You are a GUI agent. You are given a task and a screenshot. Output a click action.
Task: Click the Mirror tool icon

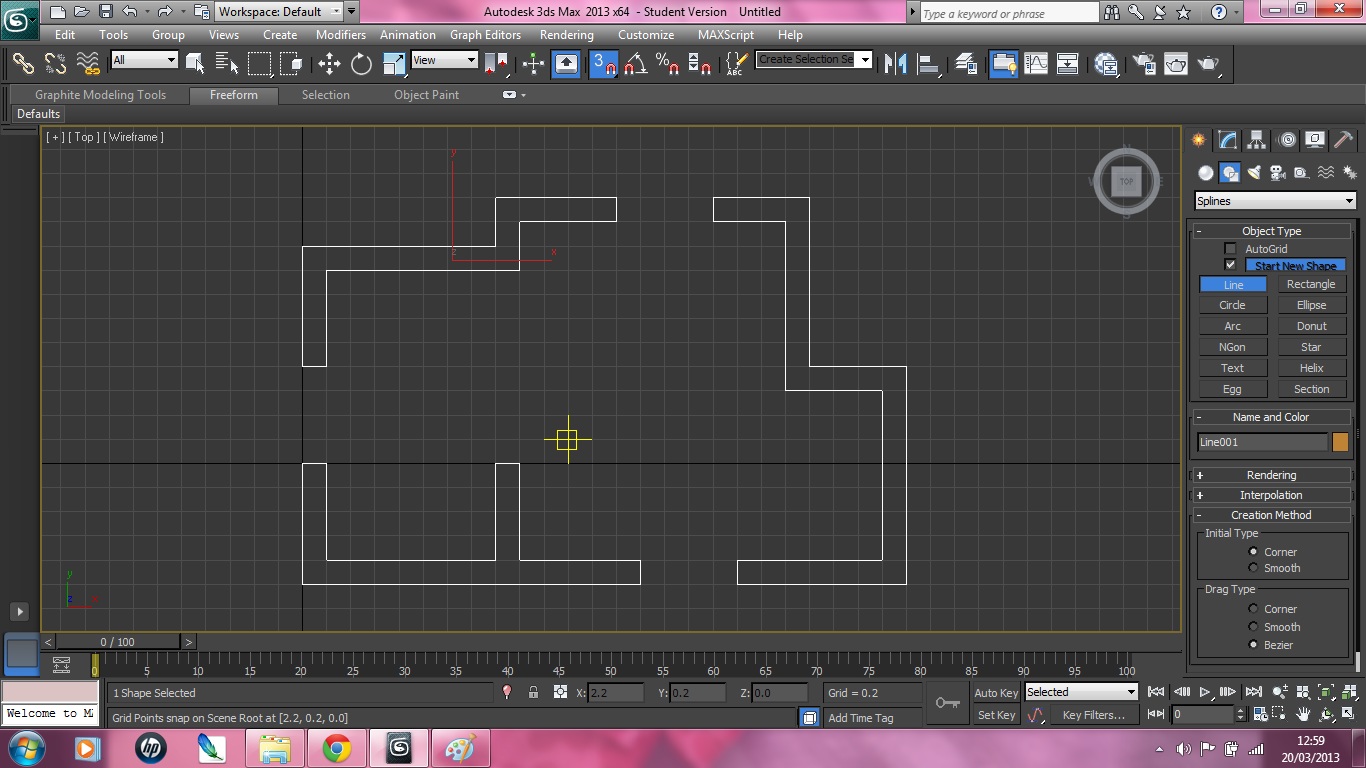(x=896, y=64)
